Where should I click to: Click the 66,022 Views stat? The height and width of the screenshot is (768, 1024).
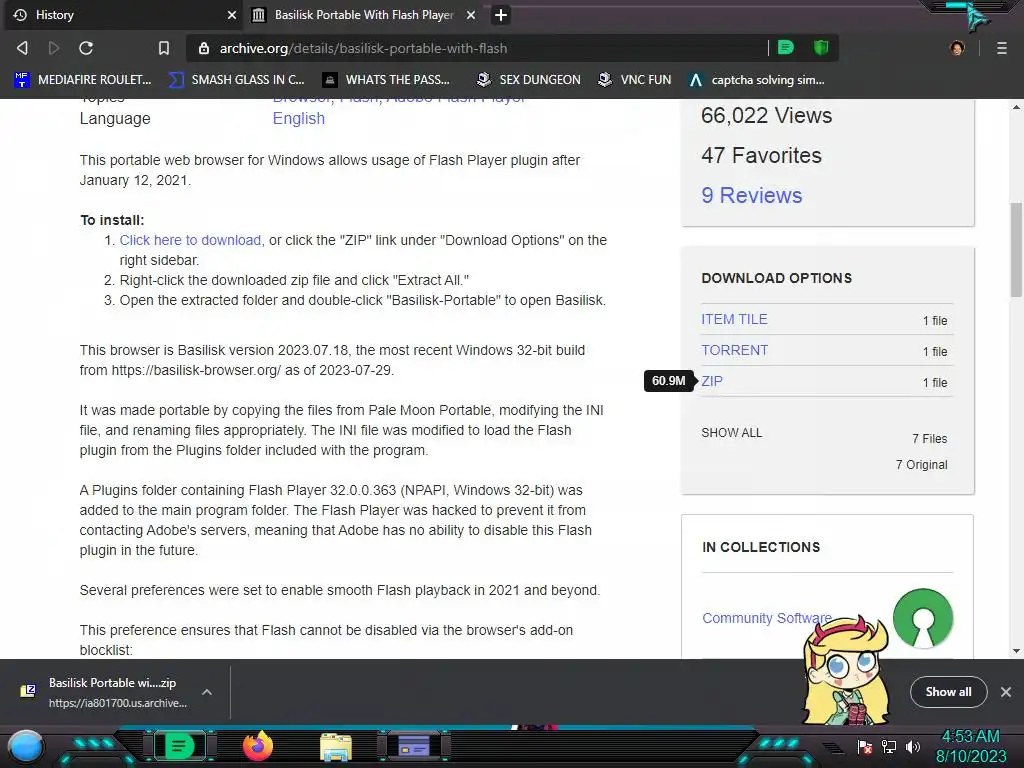click(x=766, y=116)
